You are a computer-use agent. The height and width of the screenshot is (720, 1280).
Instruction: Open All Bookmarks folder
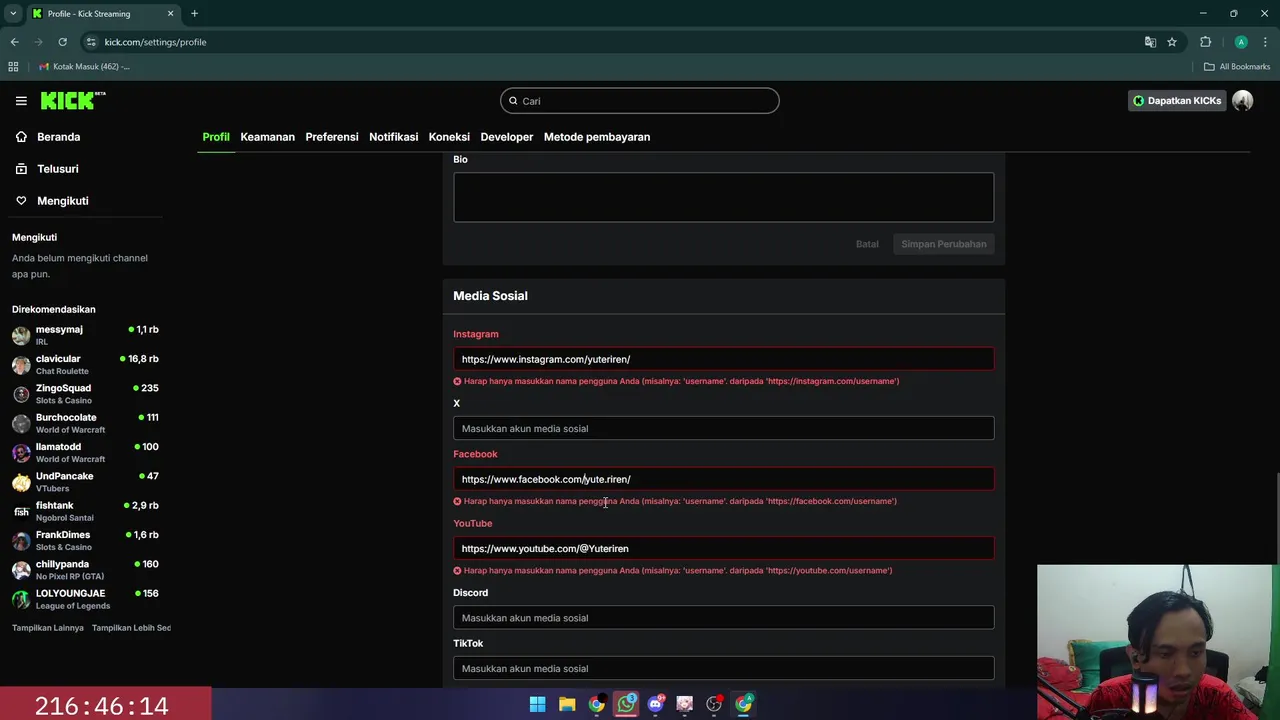coord(1237,67)
